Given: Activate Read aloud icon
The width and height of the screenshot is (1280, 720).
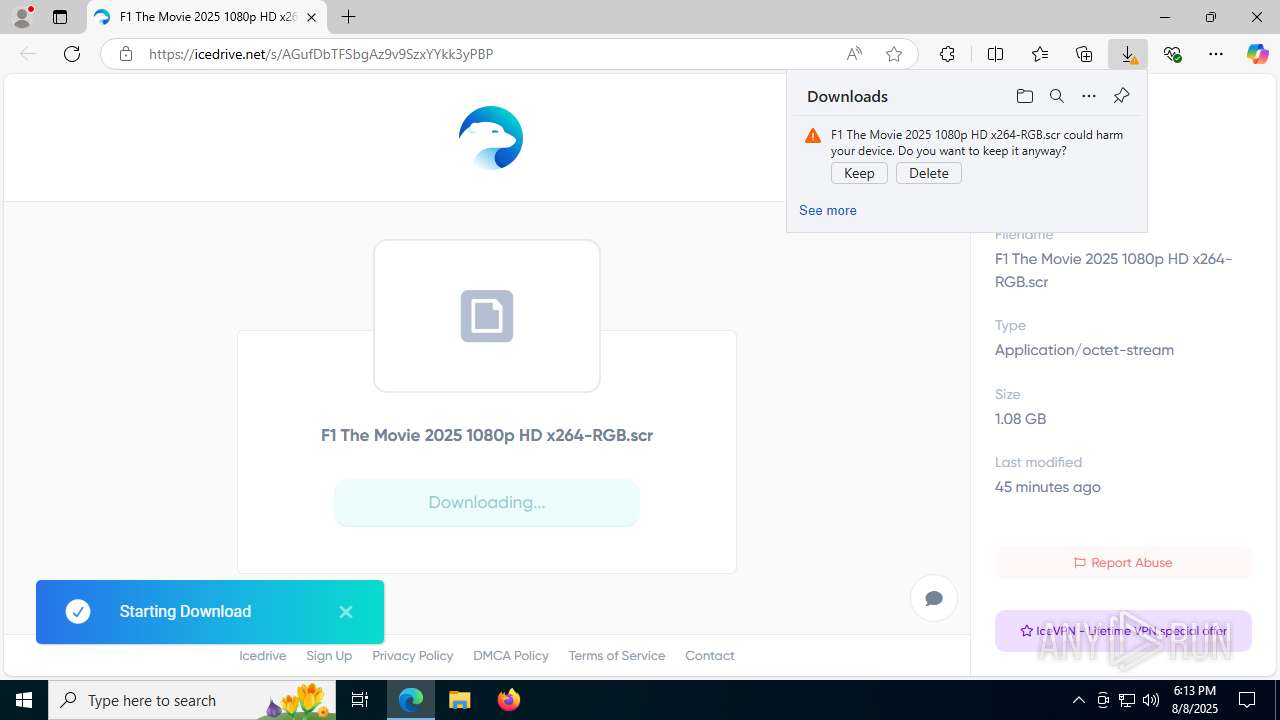Looking at the screenshot, I should click(854, 54).
